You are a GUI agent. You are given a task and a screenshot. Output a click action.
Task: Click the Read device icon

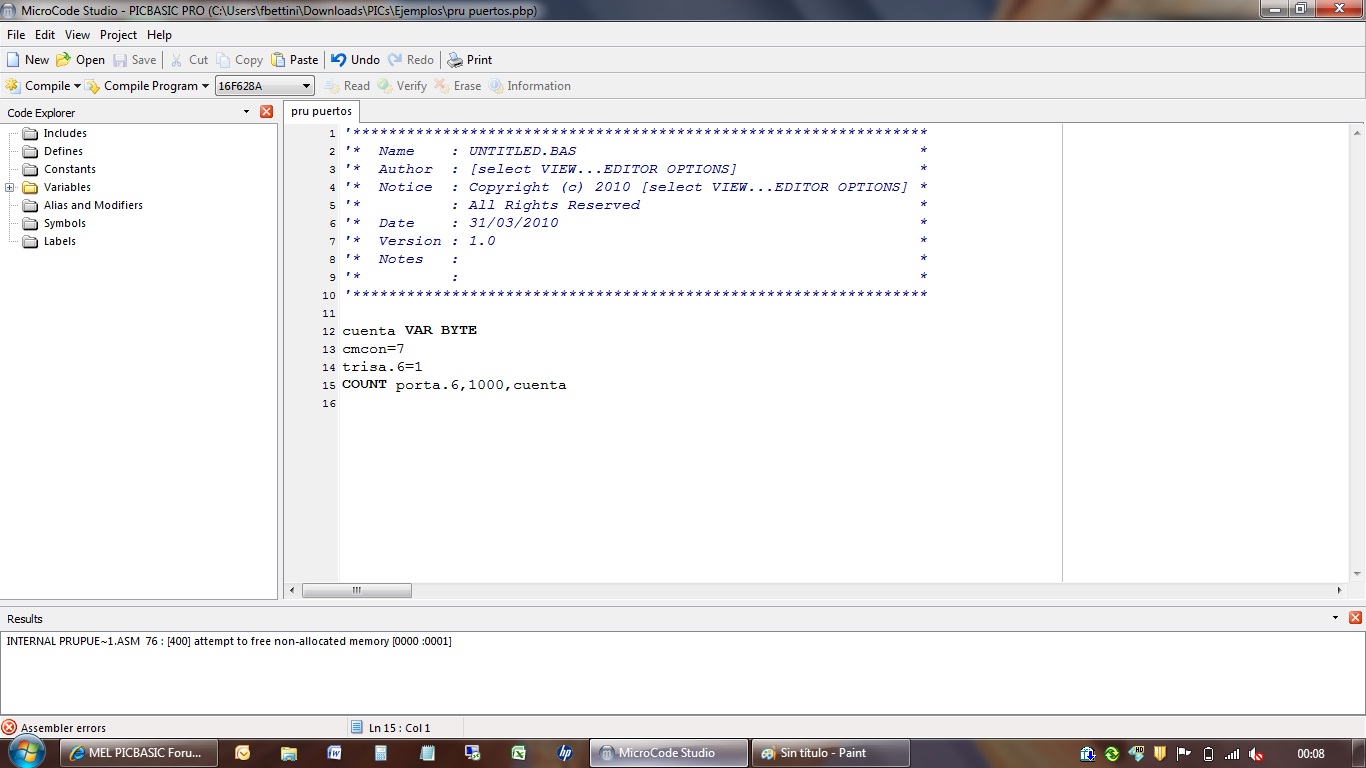click(332, 86)
